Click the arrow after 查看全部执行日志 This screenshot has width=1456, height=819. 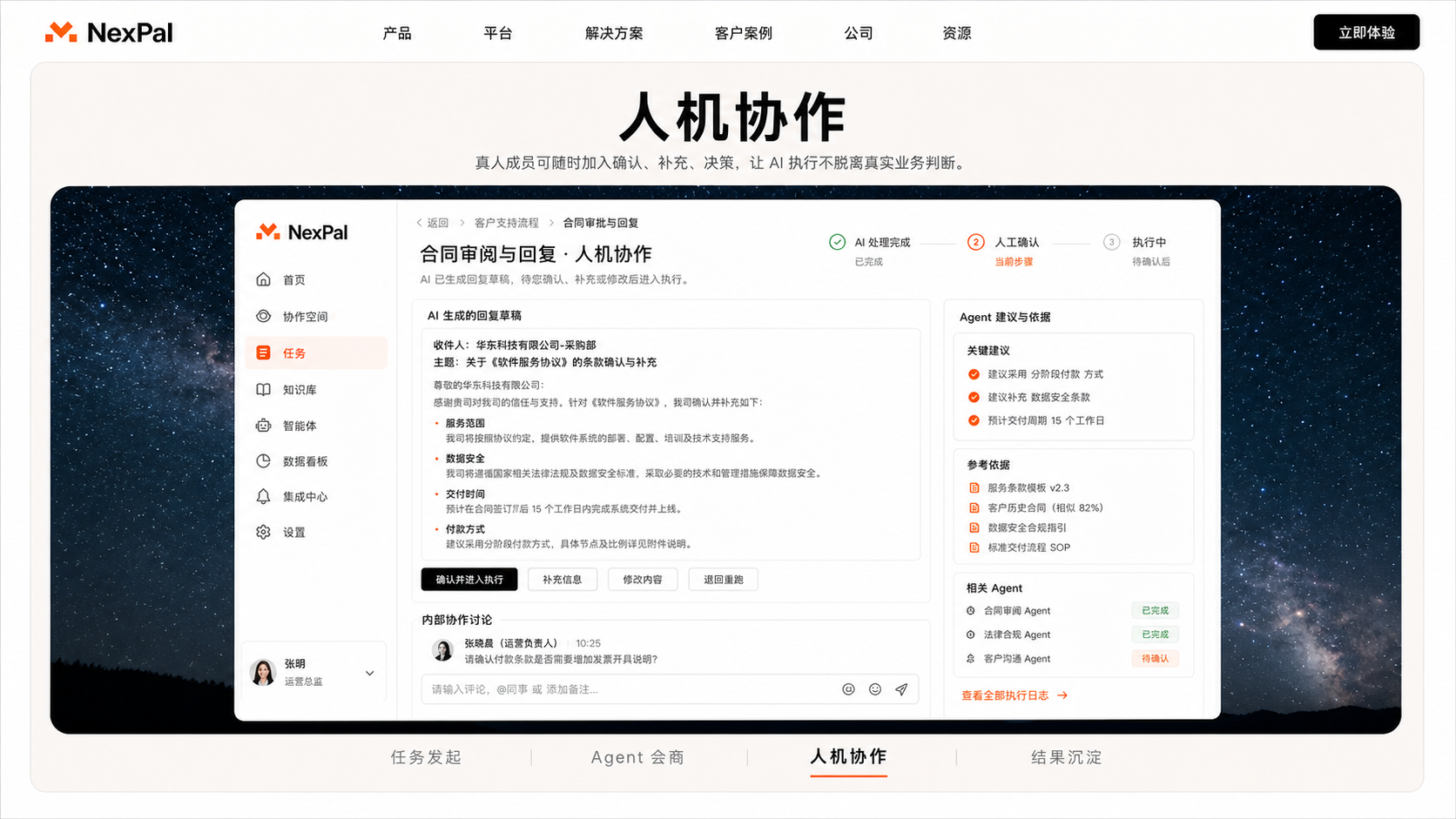tap(1062, 695)
